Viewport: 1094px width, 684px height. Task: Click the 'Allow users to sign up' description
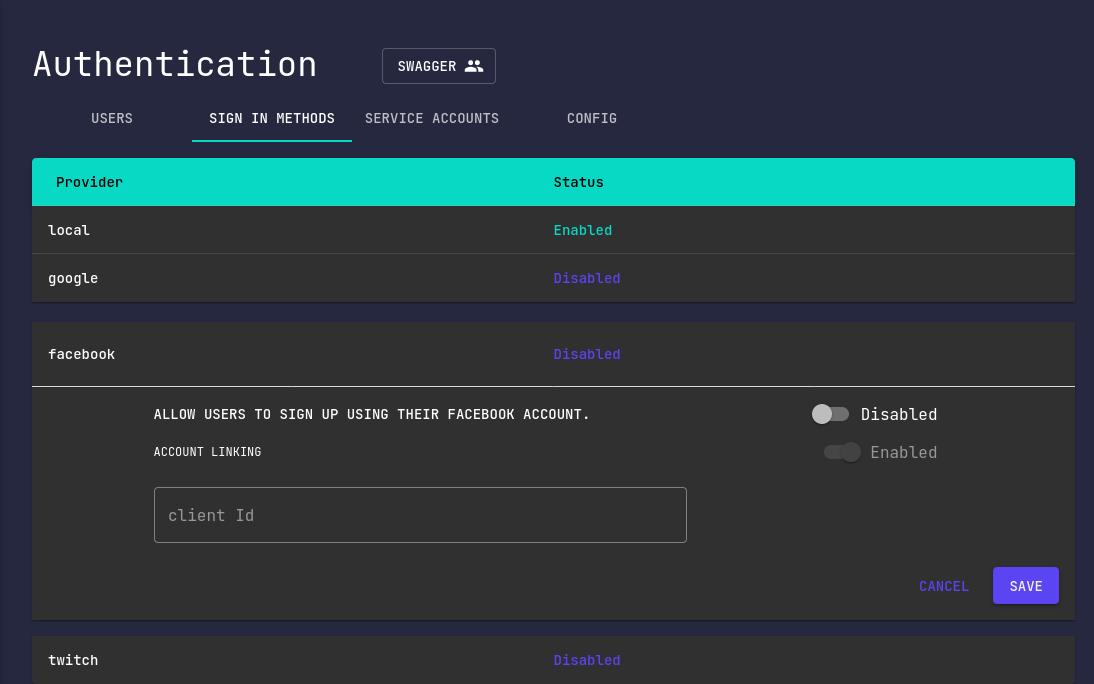372,415
